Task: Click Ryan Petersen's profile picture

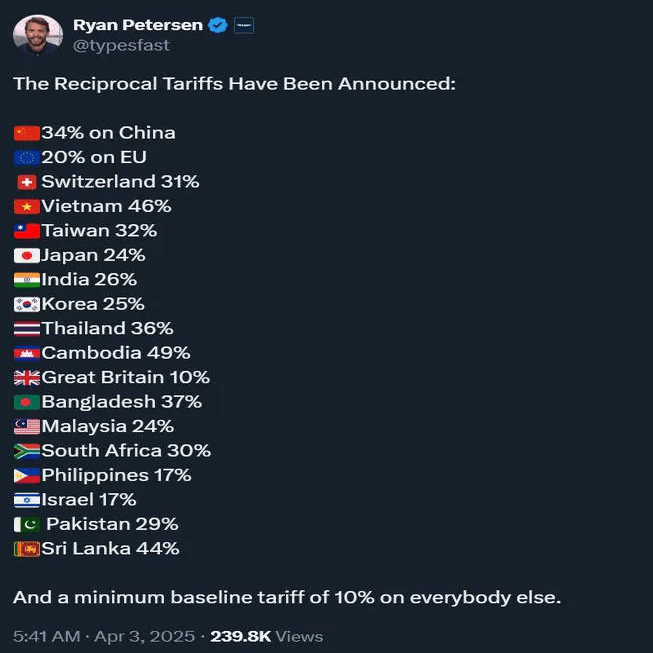Action: pos(38,35)
